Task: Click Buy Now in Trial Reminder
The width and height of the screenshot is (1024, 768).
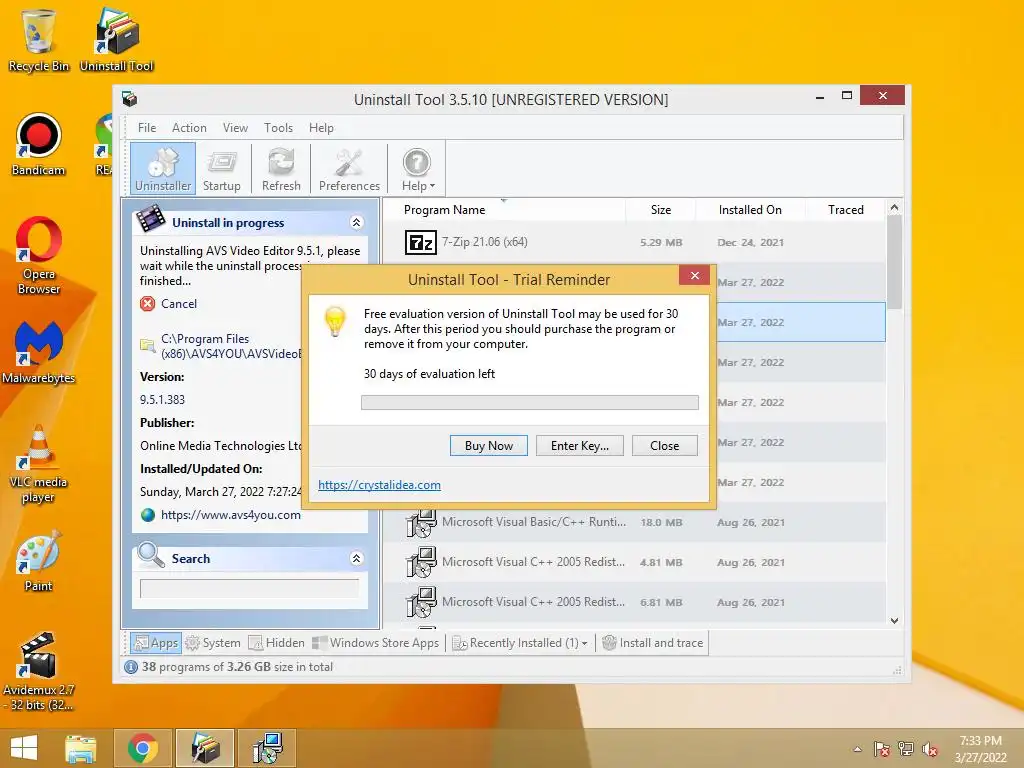Action: (x=488, y=445)
